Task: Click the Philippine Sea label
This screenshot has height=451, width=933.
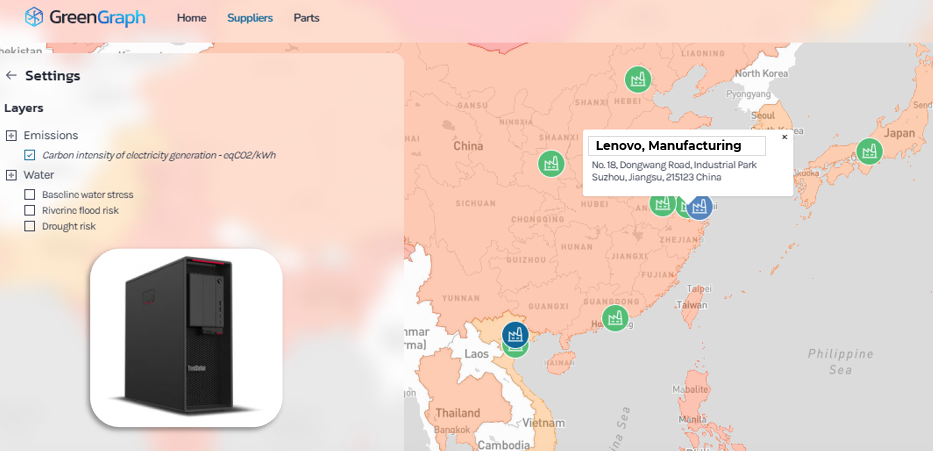Action: (x=840, y=362)
